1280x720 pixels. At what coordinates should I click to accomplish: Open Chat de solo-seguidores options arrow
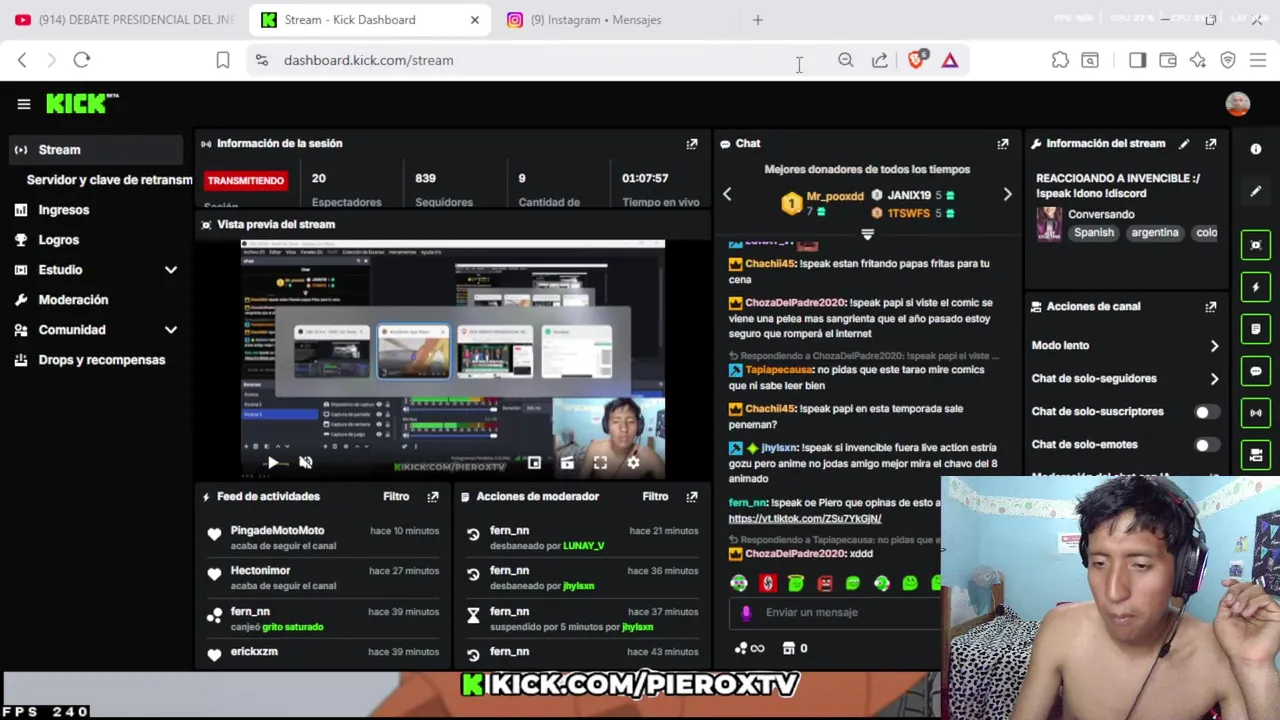pyautogui.click(x=1214, y=379)
